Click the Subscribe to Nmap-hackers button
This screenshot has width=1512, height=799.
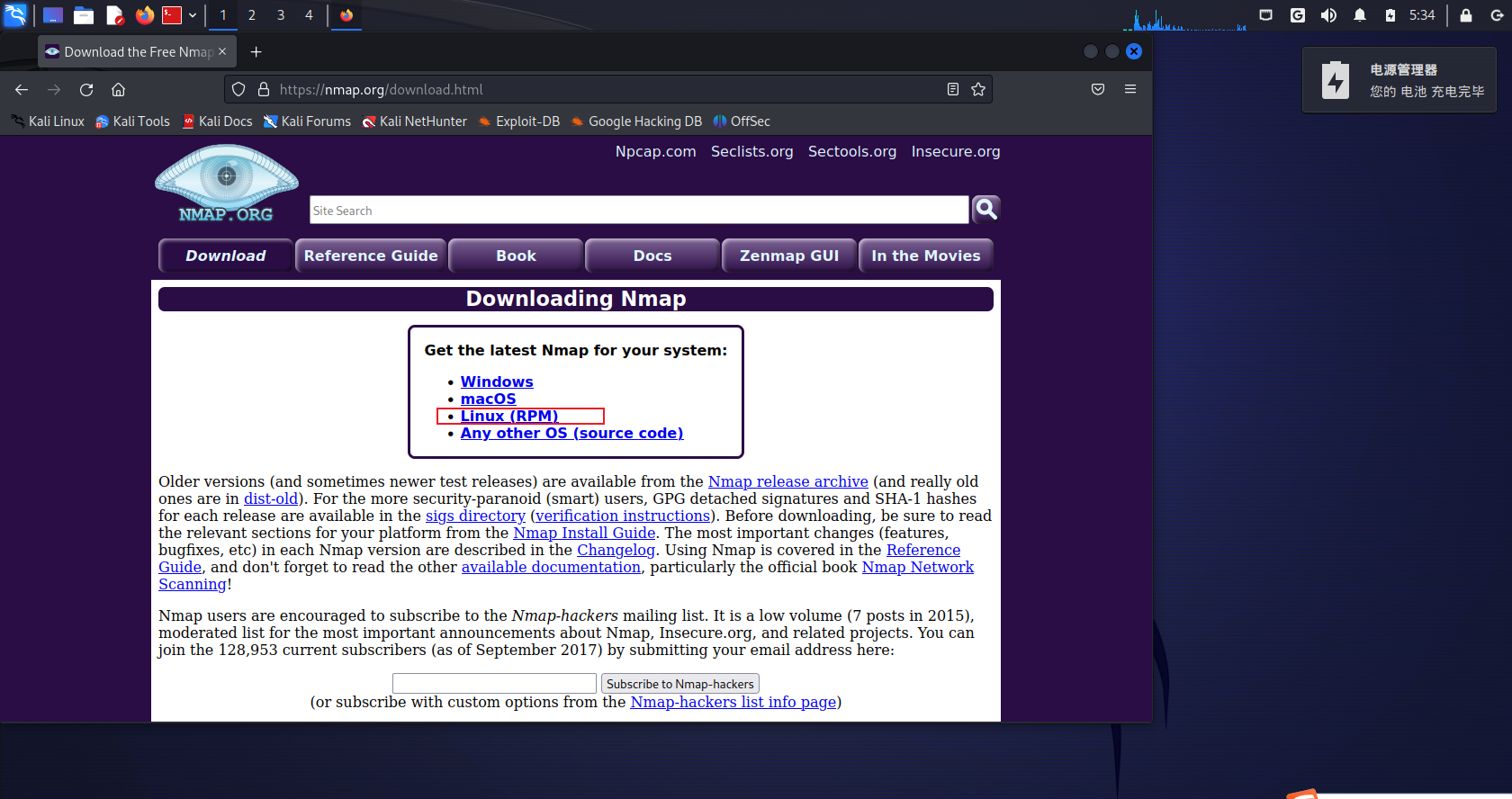coord(680,684)
